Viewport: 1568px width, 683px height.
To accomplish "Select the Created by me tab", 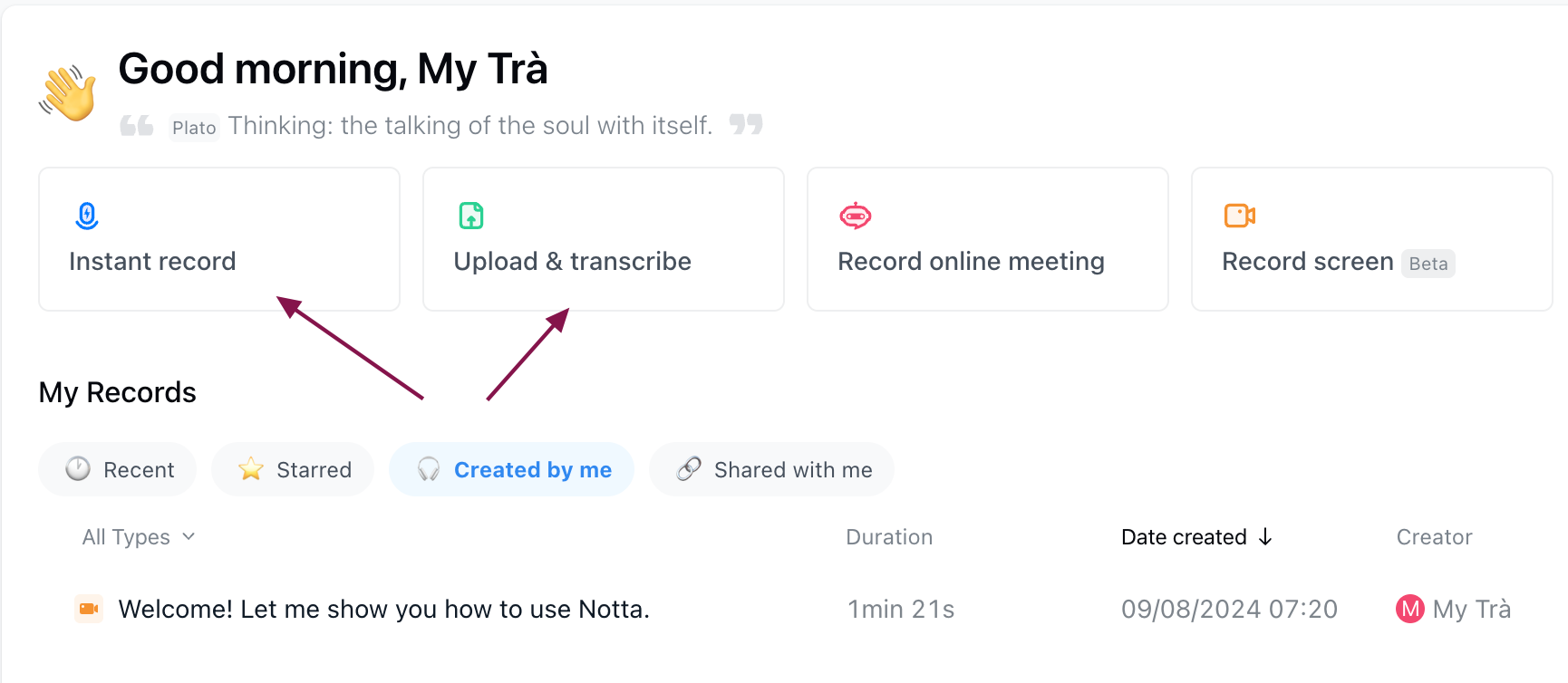I will pos(512,469).
